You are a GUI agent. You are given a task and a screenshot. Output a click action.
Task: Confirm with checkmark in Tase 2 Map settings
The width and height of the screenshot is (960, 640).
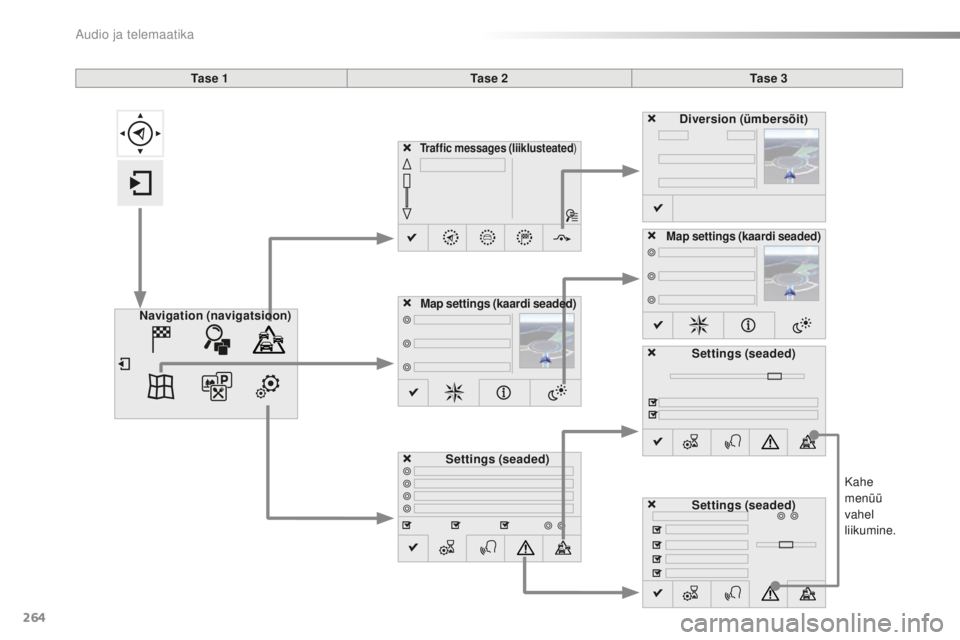coord(413,393)
